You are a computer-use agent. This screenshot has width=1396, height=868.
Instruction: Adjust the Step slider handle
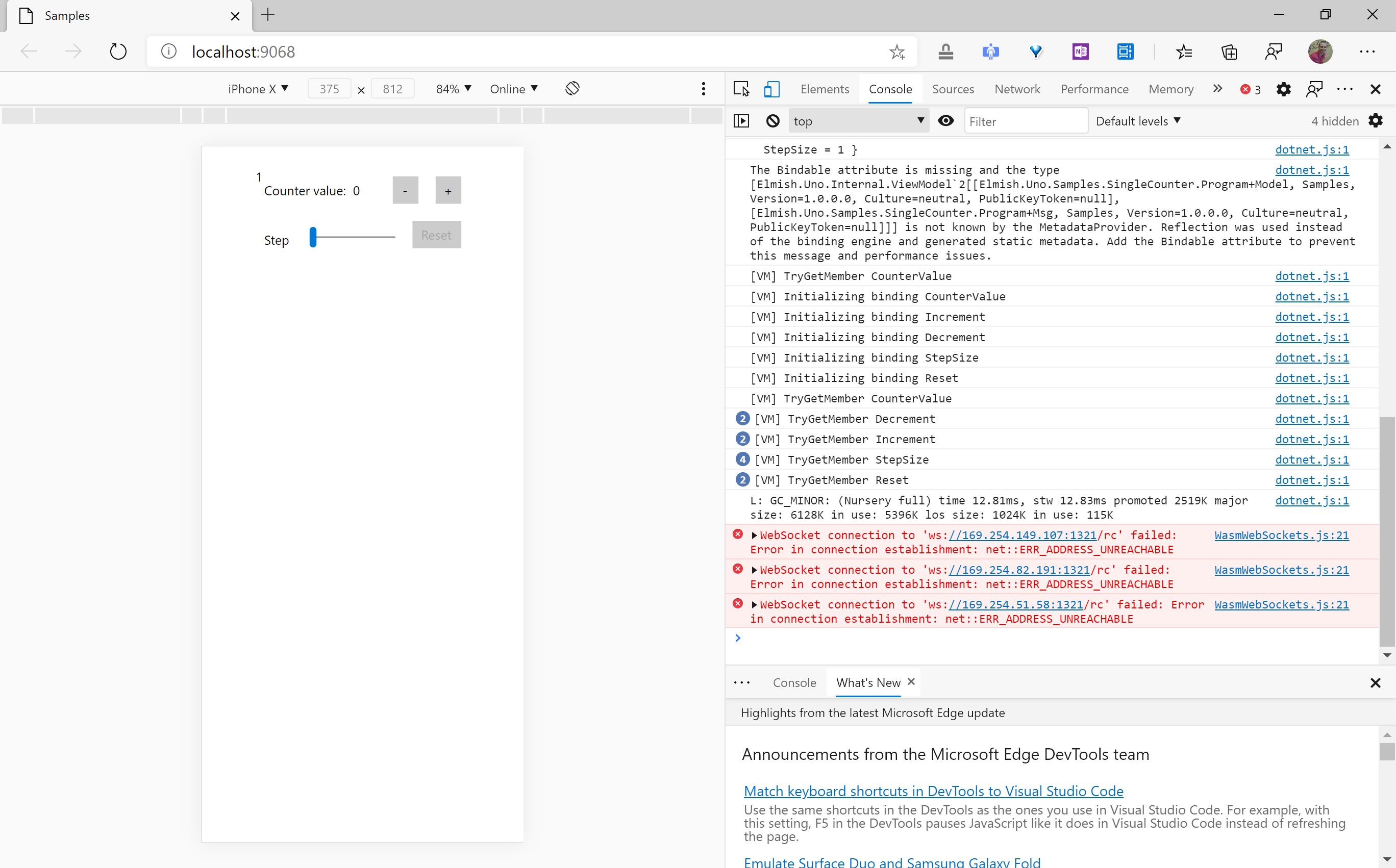314,237
